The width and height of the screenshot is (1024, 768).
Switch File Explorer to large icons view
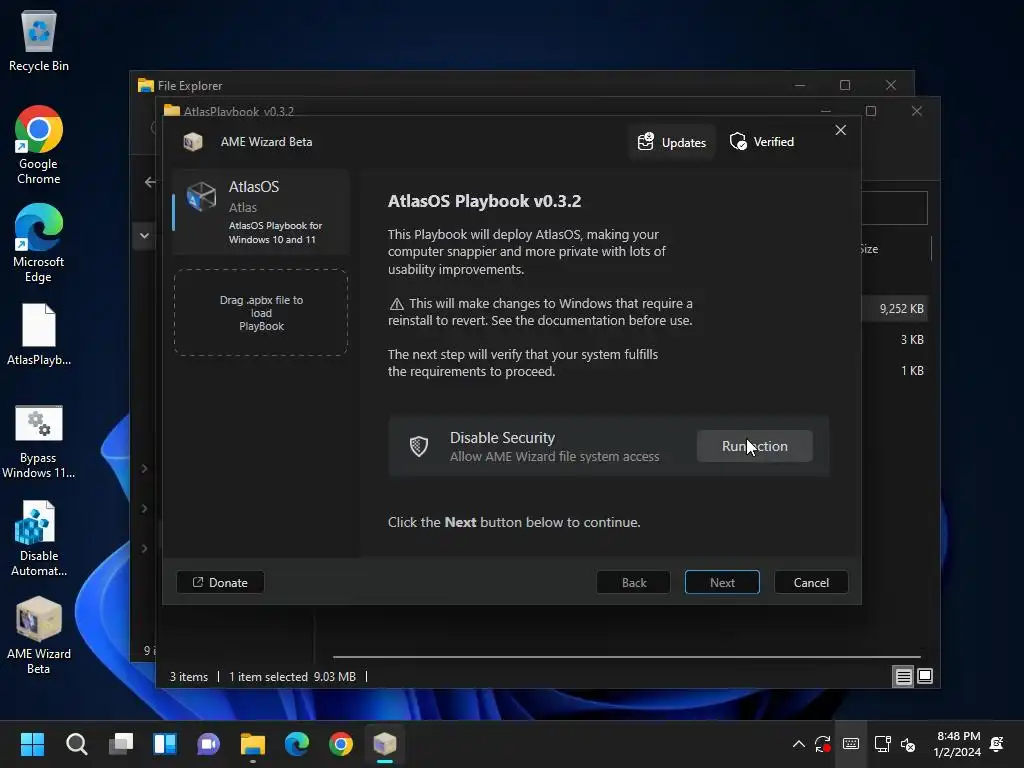pyautogui.click(x=925, y=677)
